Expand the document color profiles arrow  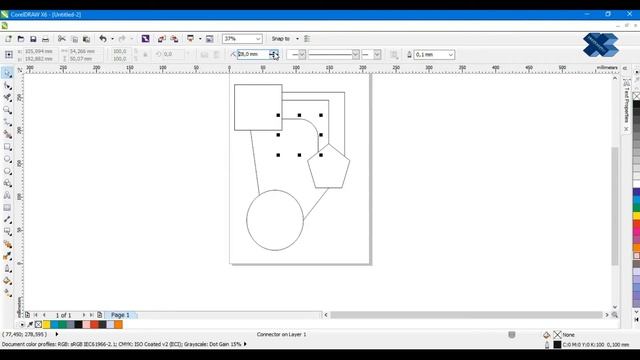click(x=245, y=344)
